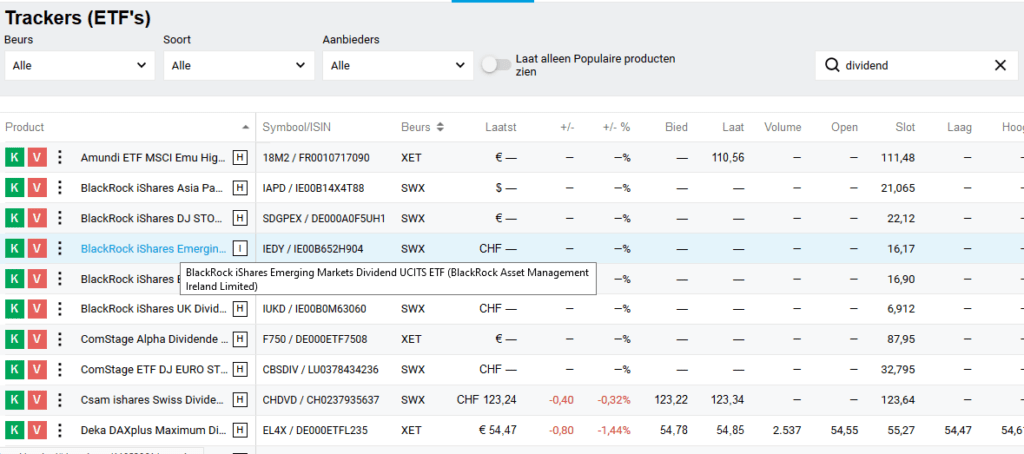
Task: Click H badge on IAPD row
Action: [x=240, y=188]
